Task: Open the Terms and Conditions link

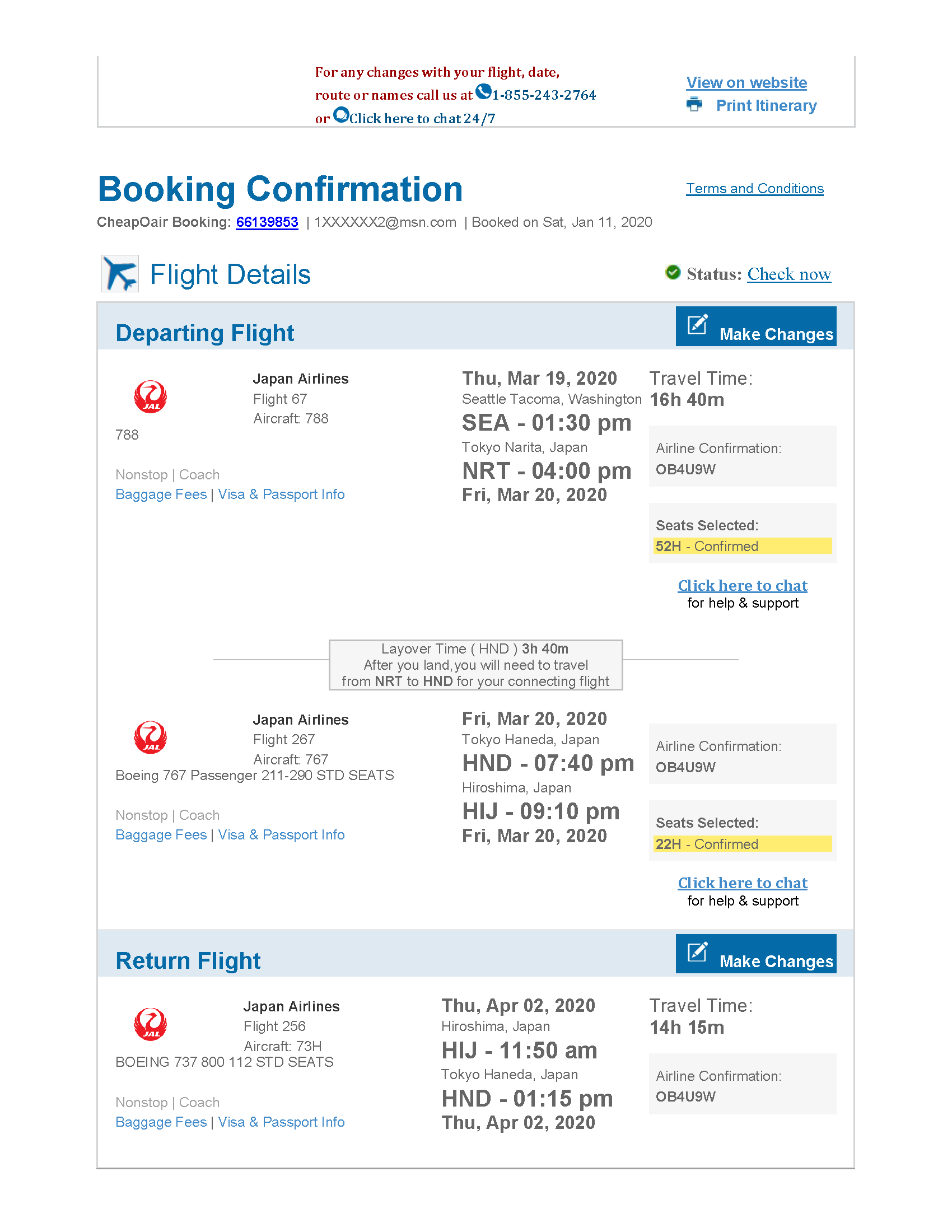Action: 754,189
